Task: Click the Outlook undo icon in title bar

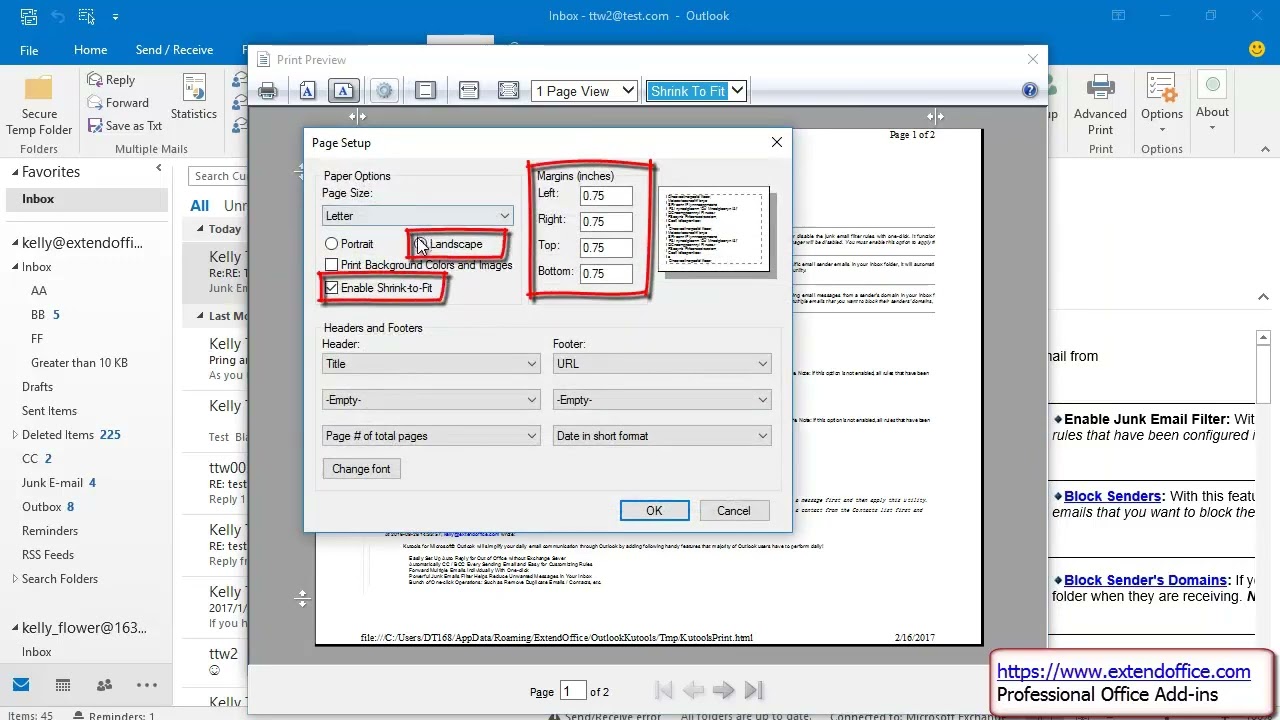Action: click(57, 16)
